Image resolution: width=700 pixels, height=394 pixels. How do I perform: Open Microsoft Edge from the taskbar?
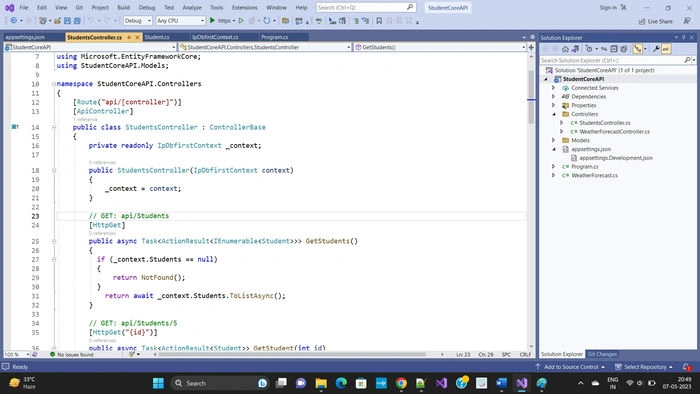[341, 383]
